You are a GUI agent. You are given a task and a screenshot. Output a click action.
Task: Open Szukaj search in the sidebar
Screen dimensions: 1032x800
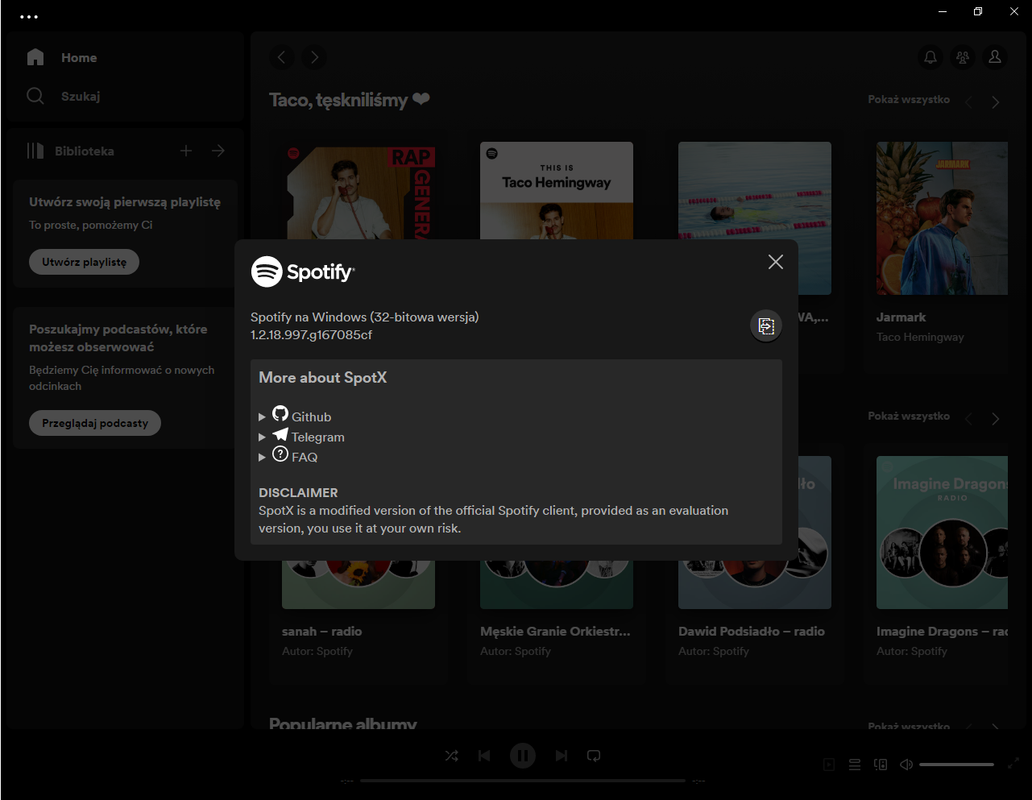tap(80, 97)
